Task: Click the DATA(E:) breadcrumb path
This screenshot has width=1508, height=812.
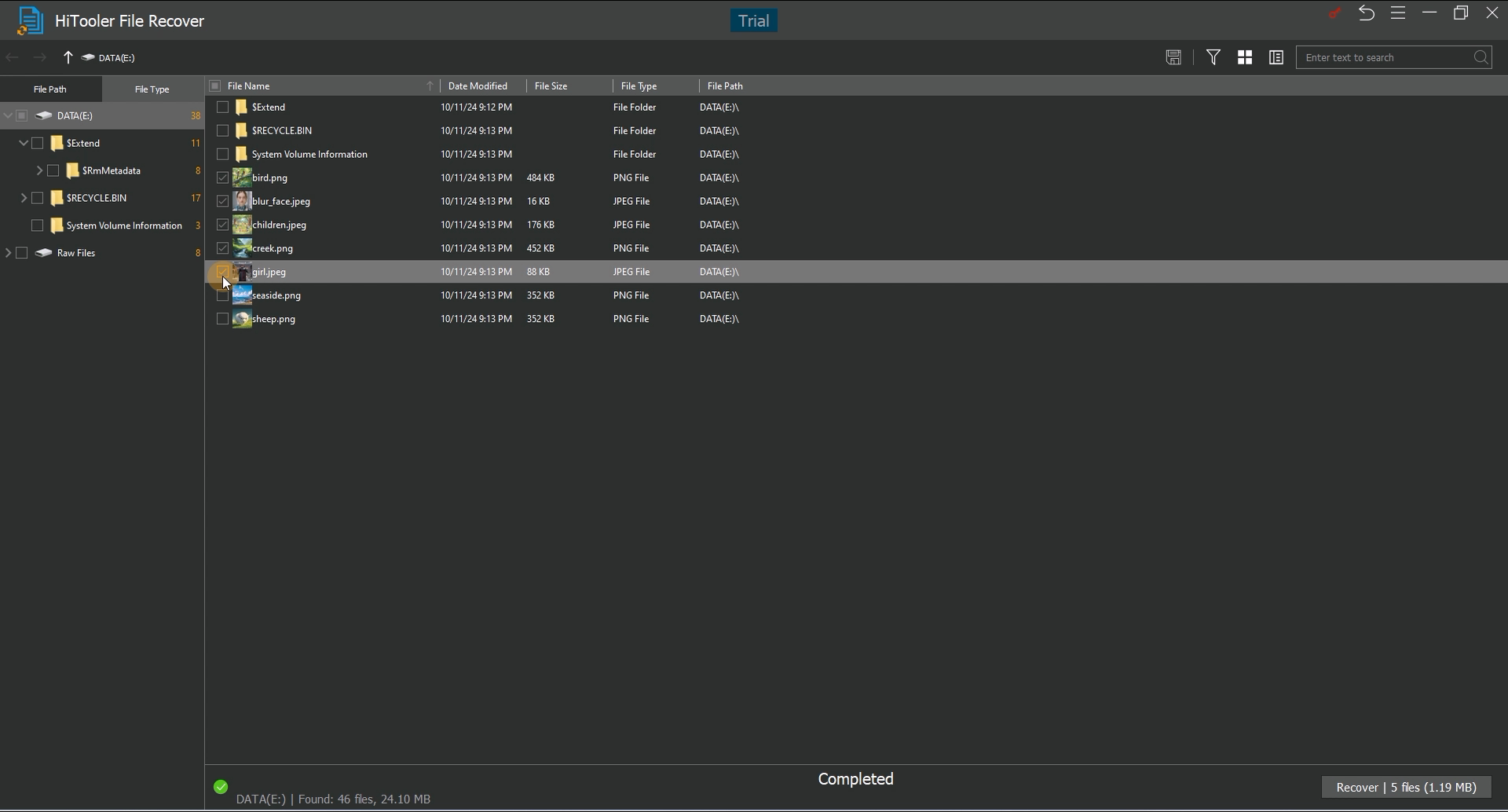Action: pyautogui.click(x=116, y=57)
